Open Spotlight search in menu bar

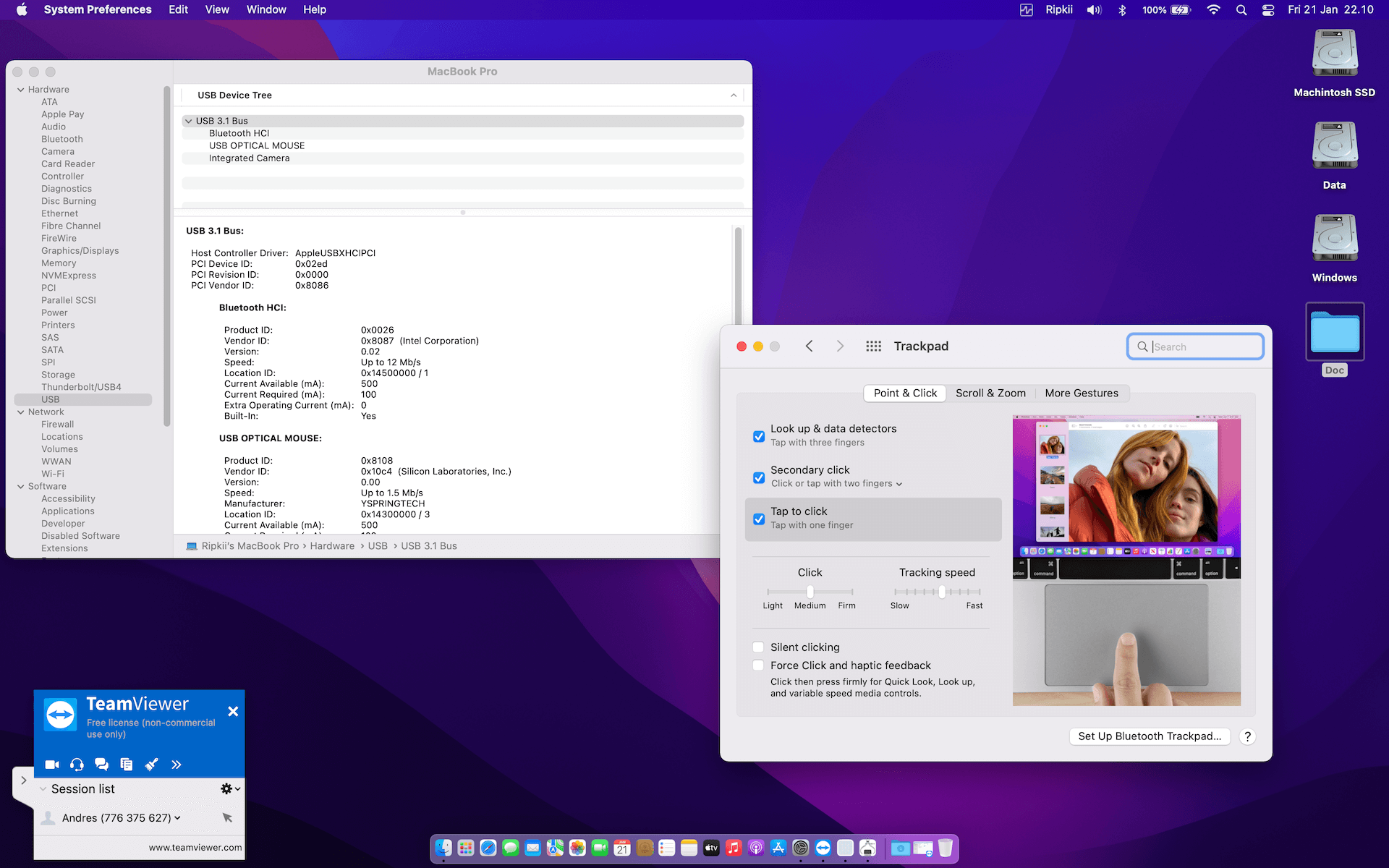[1241, 10]
